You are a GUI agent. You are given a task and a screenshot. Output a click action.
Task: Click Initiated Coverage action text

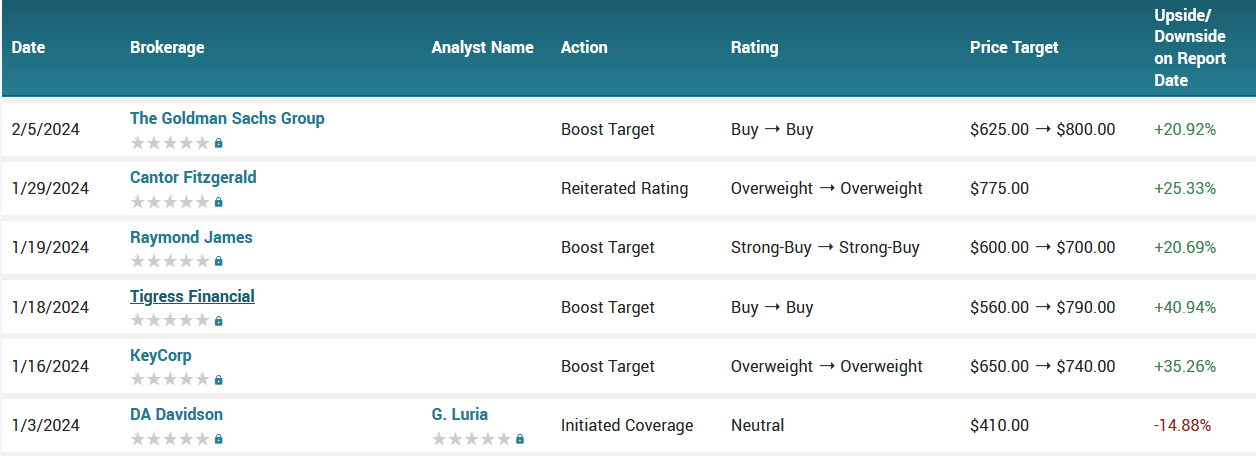(627, 425)
